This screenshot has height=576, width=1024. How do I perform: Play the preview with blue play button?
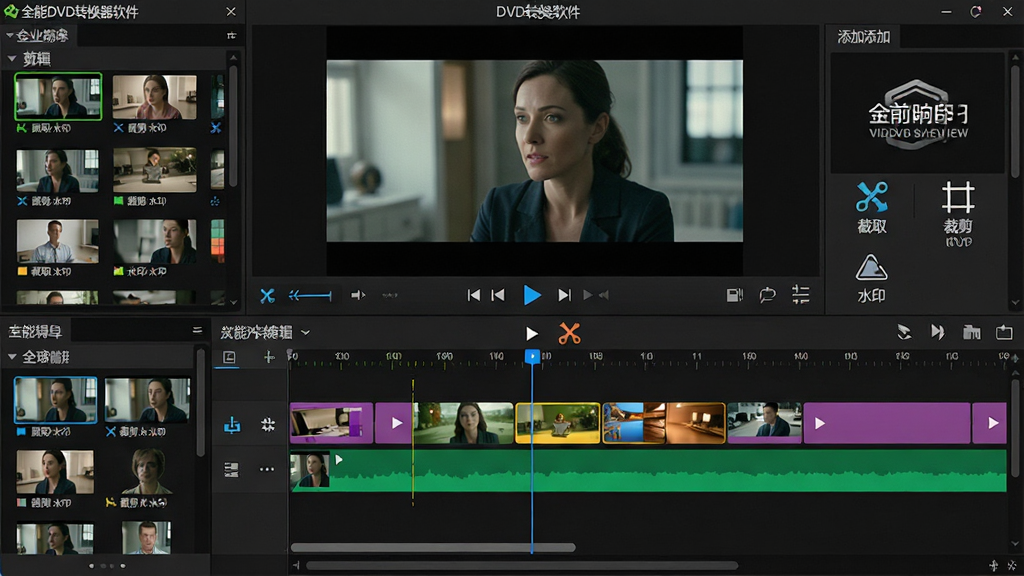point(532,295)
